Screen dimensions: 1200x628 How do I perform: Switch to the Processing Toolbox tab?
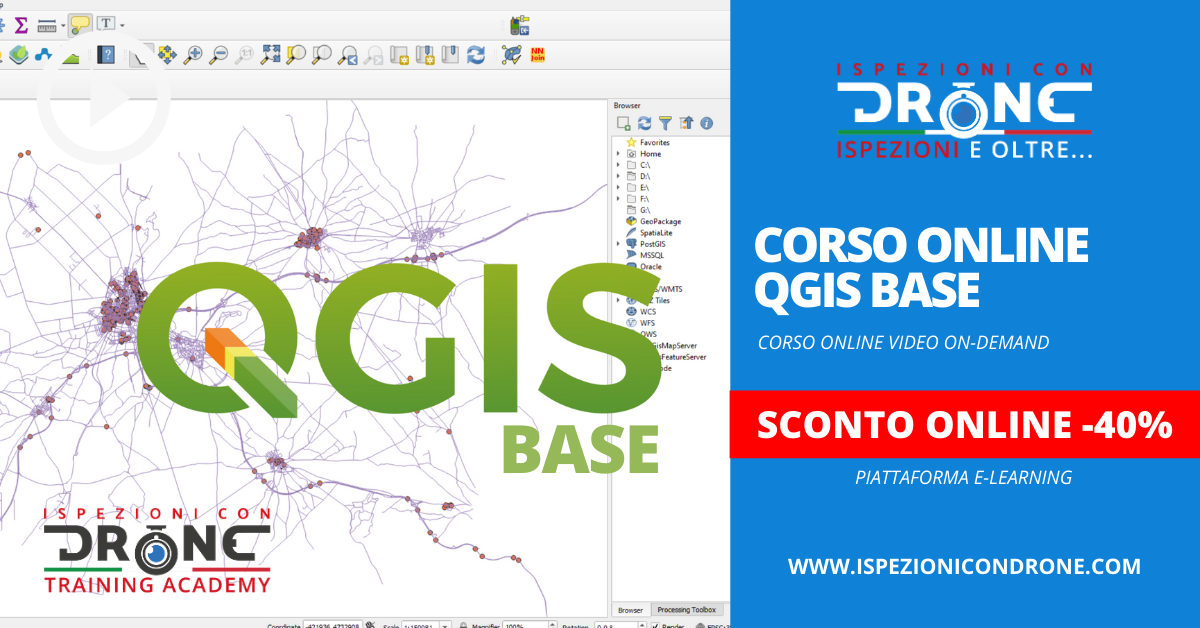[686, 610]
